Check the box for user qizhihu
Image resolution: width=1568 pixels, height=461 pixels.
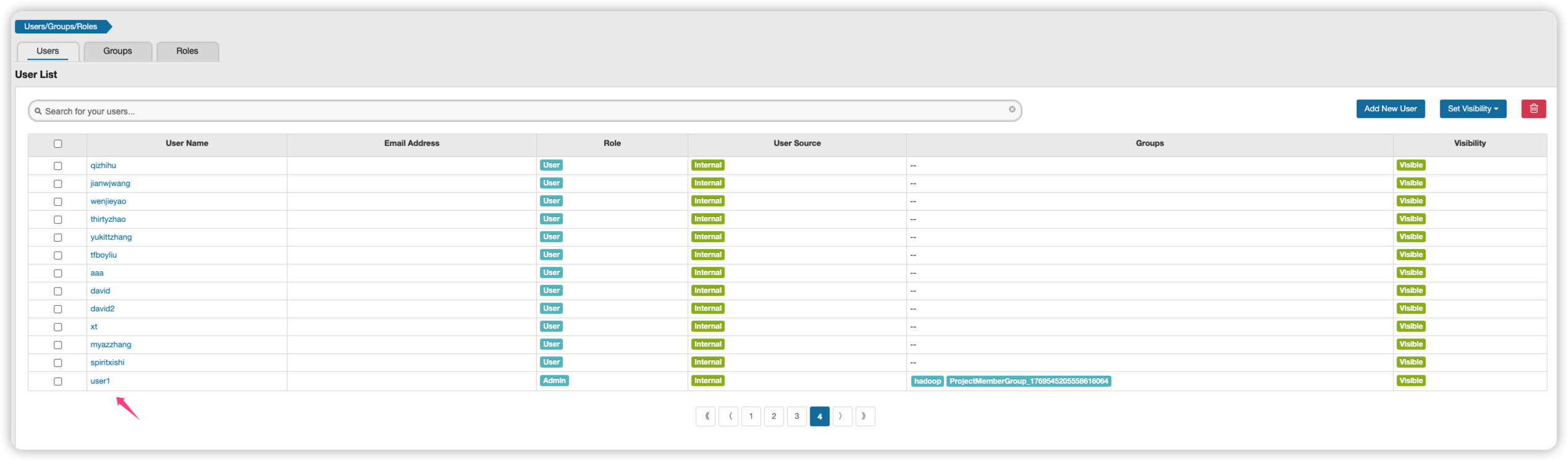pyautogui.click(x=58, y=166)
